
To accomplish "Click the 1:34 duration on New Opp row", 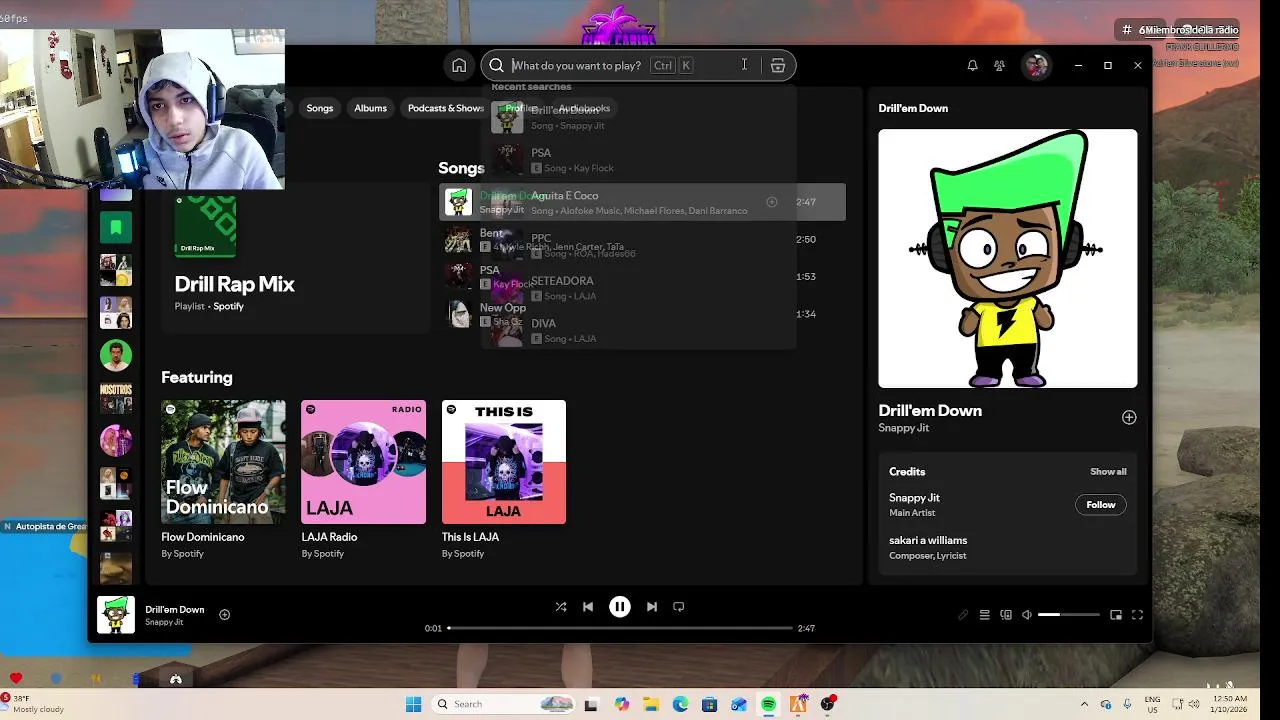I will 806,314.
